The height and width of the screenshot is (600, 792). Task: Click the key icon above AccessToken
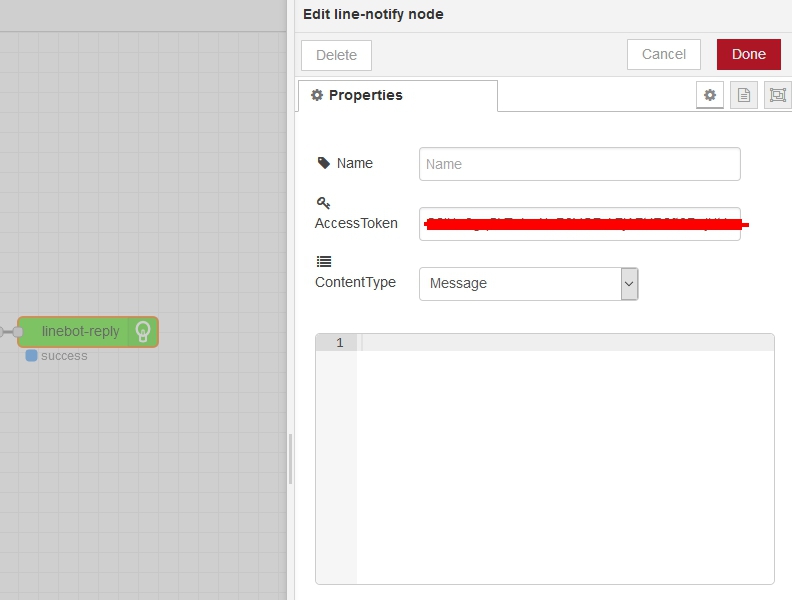click(x=323, y=203)
